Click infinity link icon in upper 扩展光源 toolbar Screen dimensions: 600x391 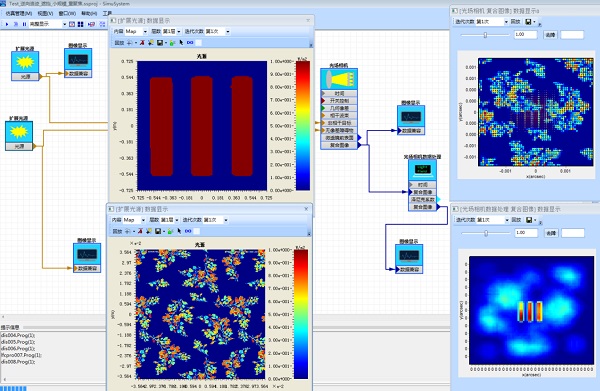pyautogui.click(x=190, y=43)
